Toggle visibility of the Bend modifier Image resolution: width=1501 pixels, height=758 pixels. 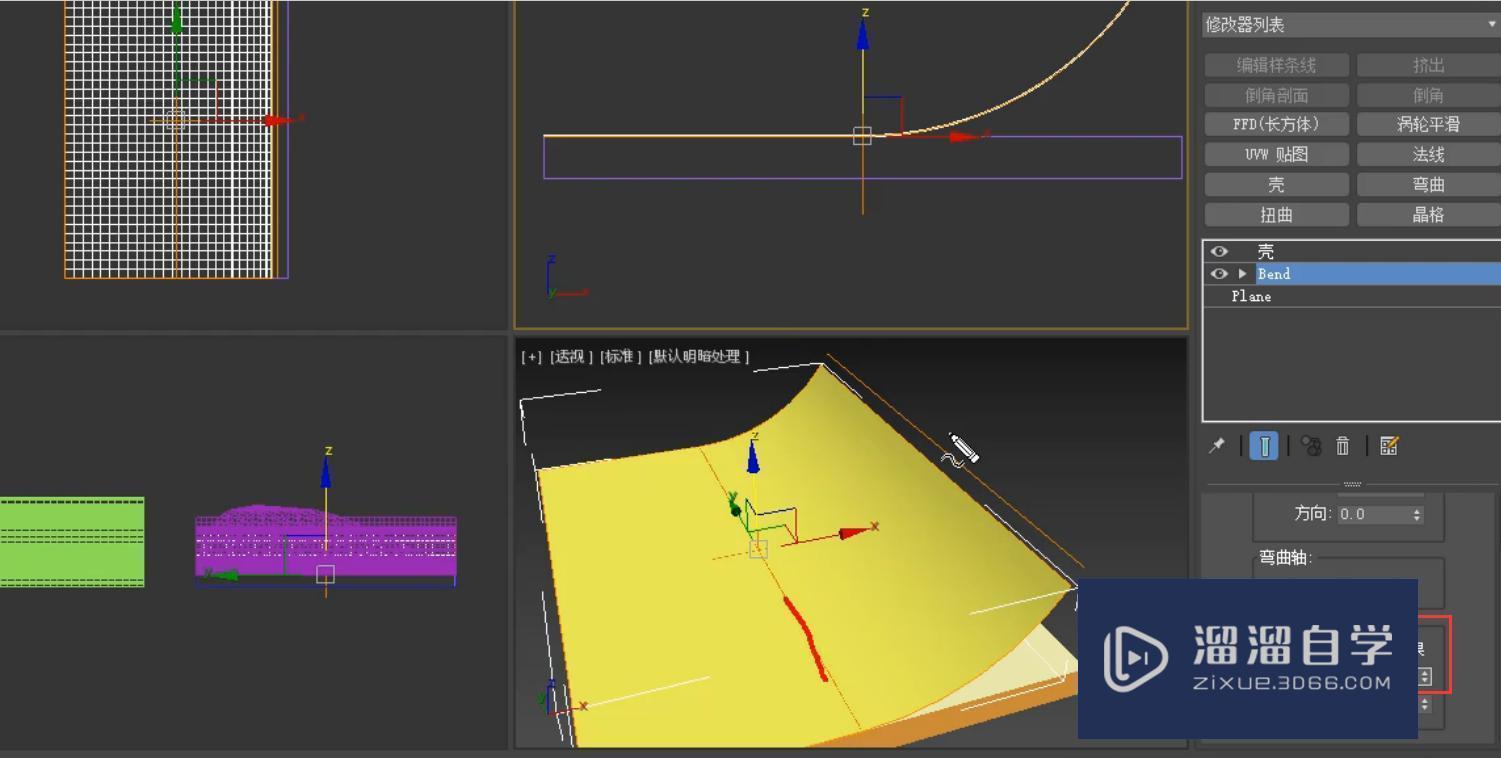pos(1219,273)
